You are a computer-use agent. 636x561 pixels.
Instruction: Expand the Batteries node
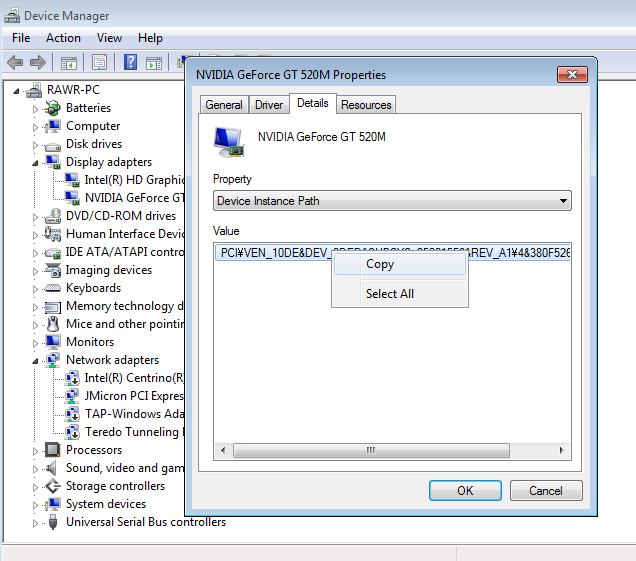pyautogui.click(x=35, y=109)
